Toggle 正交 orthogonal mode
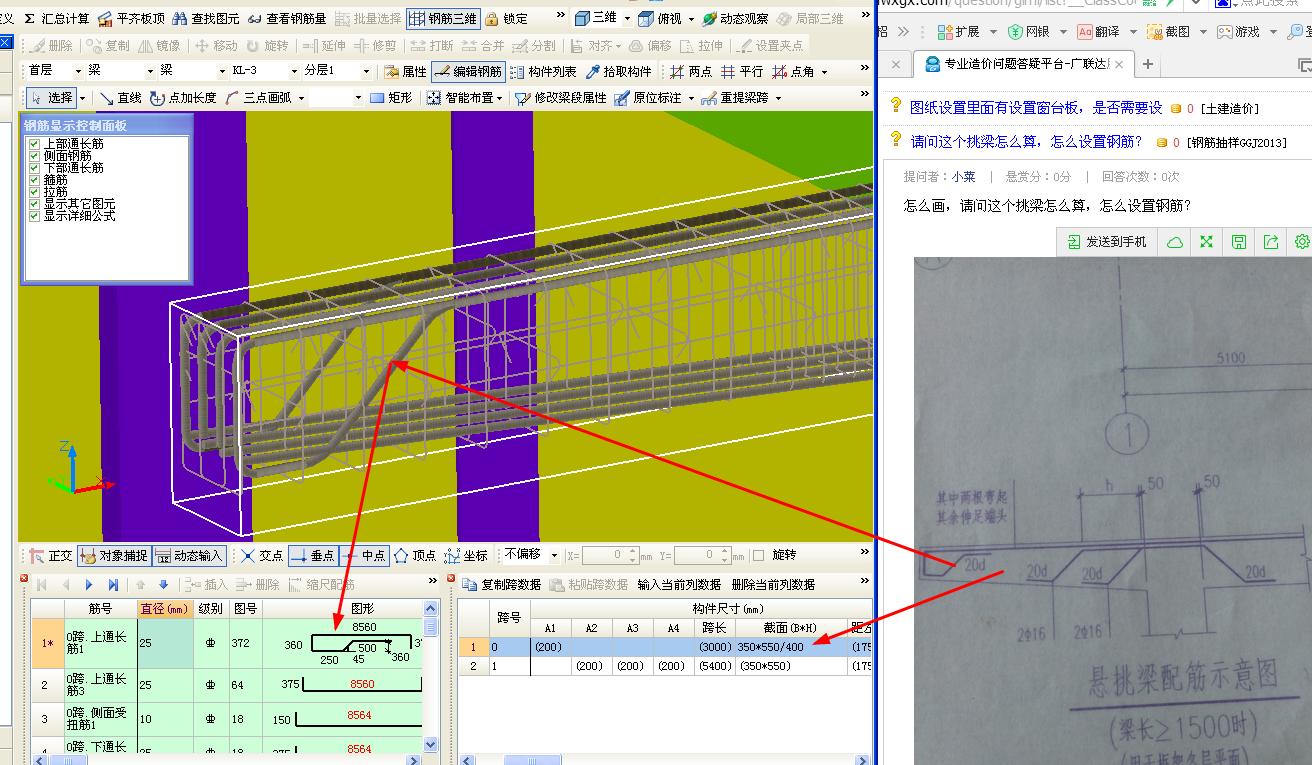This screenshot has width=1312, height=765. (51, 555)
